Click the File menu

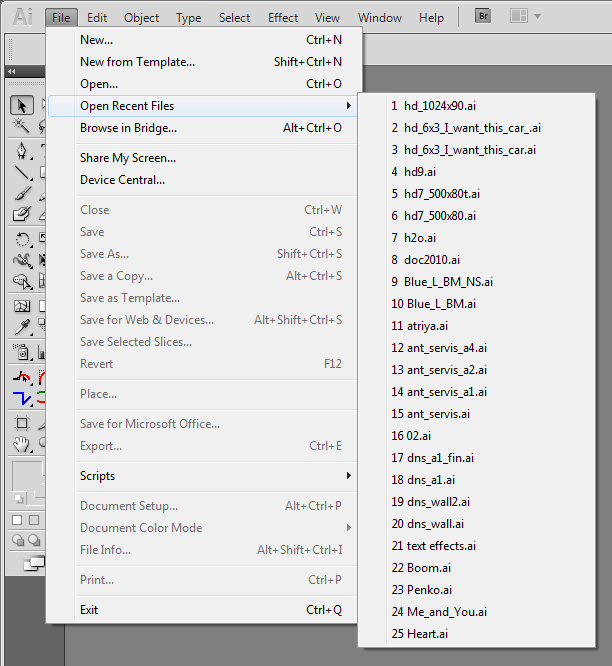(x=61, y=18)
